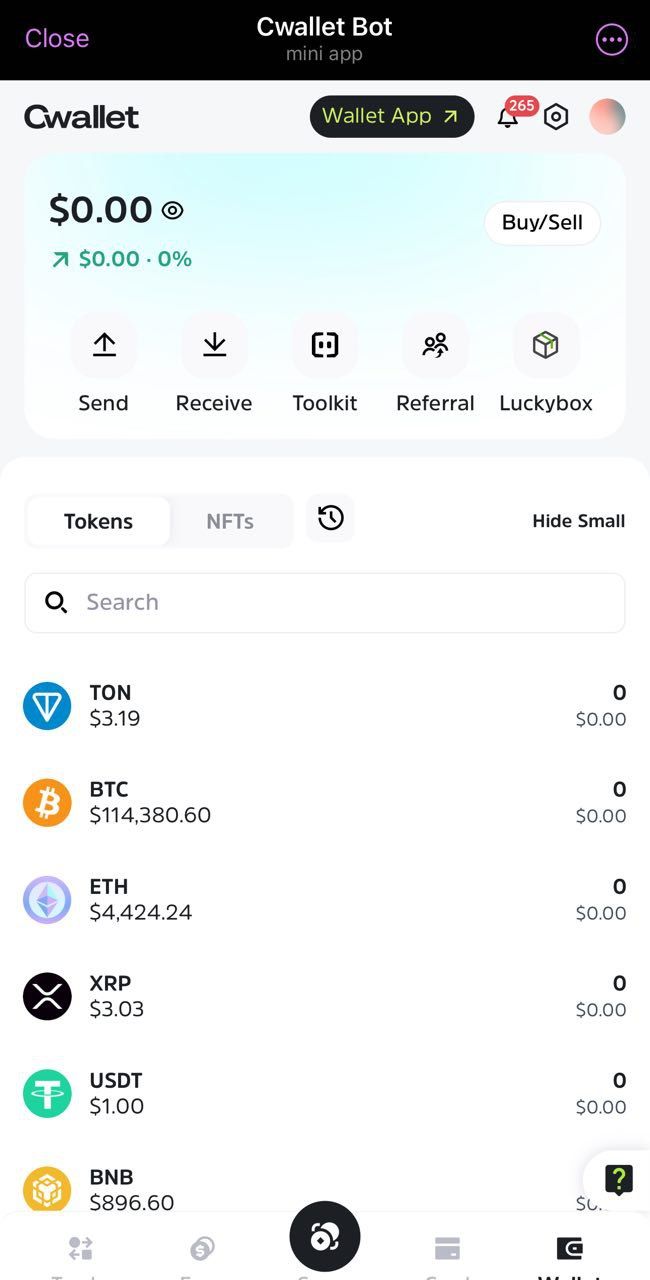Switch to the NFTs tab
This screenshot has height=1280, width=650.
coord(230,520)
